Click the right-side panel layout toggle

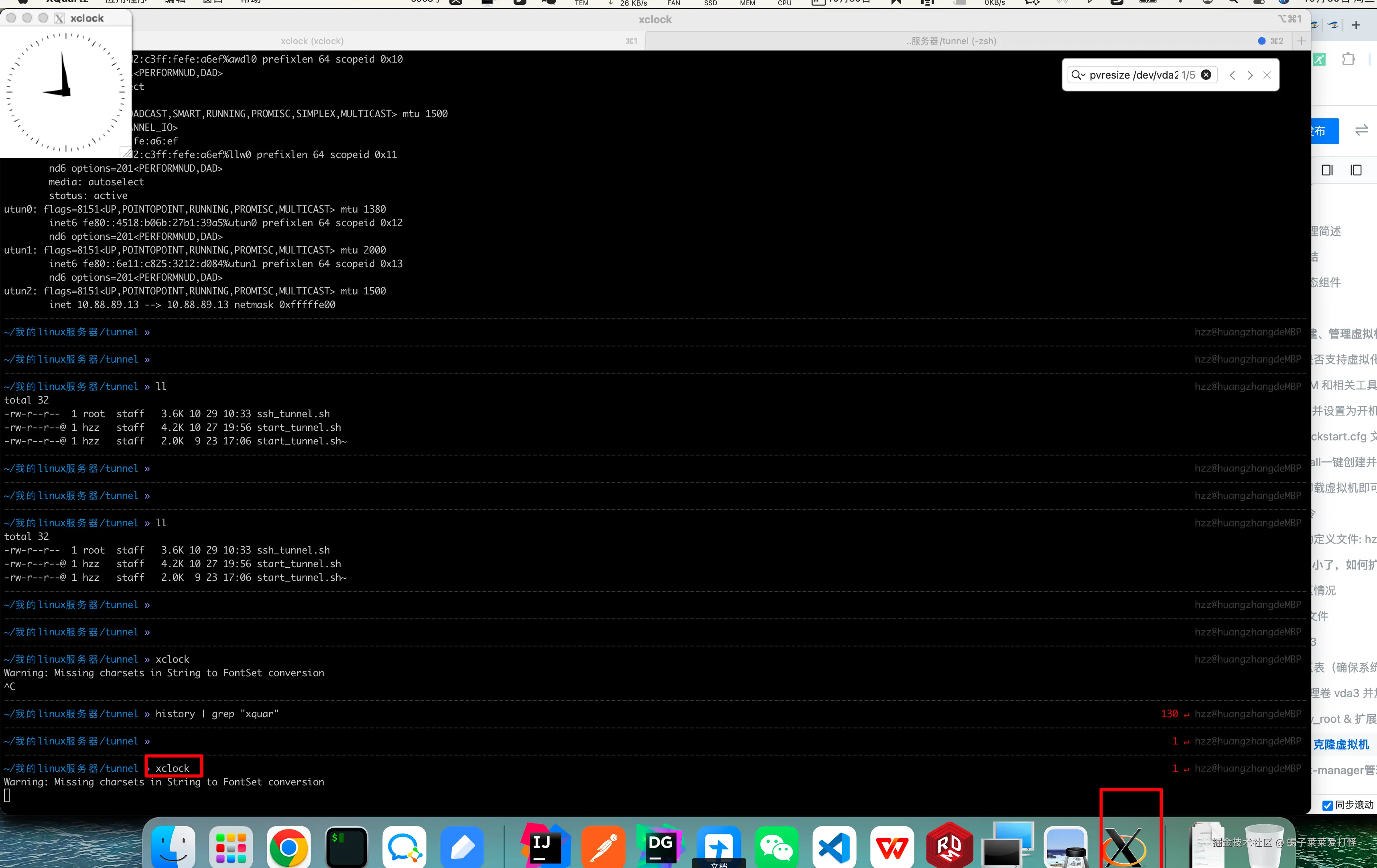pyautogui.click(x=1327, y=170)
